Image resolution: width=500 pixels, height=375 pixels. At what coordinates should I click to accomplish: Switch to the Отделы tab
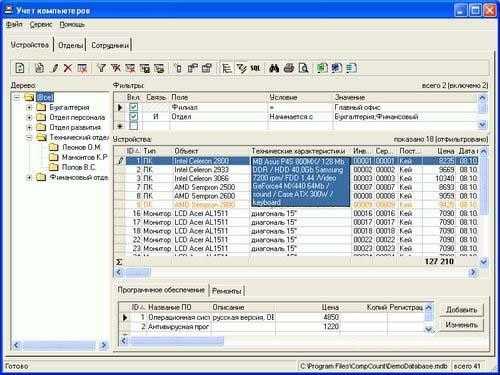pyautogui.click(x=70, y=45)
